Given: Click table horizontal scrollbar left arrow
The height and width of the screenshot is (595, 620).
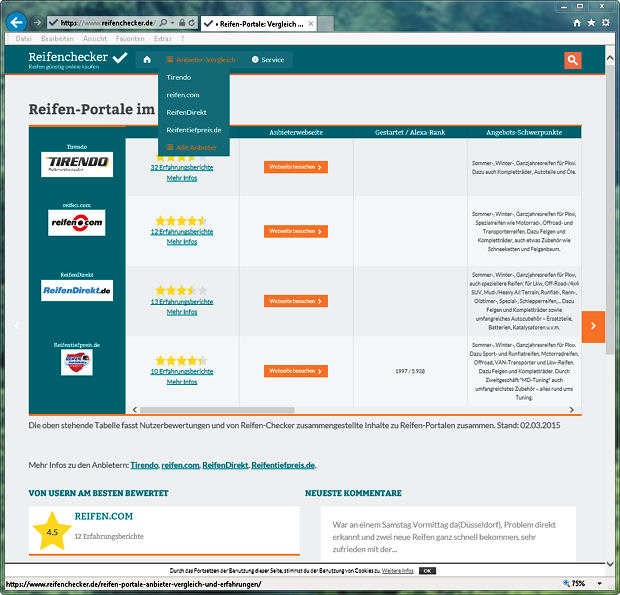Looking at the screenshot, I should coord(135,410).
